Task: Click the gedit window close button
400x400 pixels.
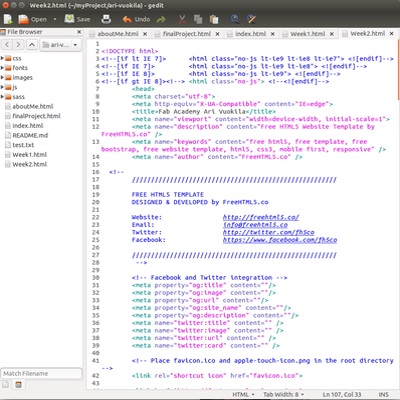Action: (5, 5)
